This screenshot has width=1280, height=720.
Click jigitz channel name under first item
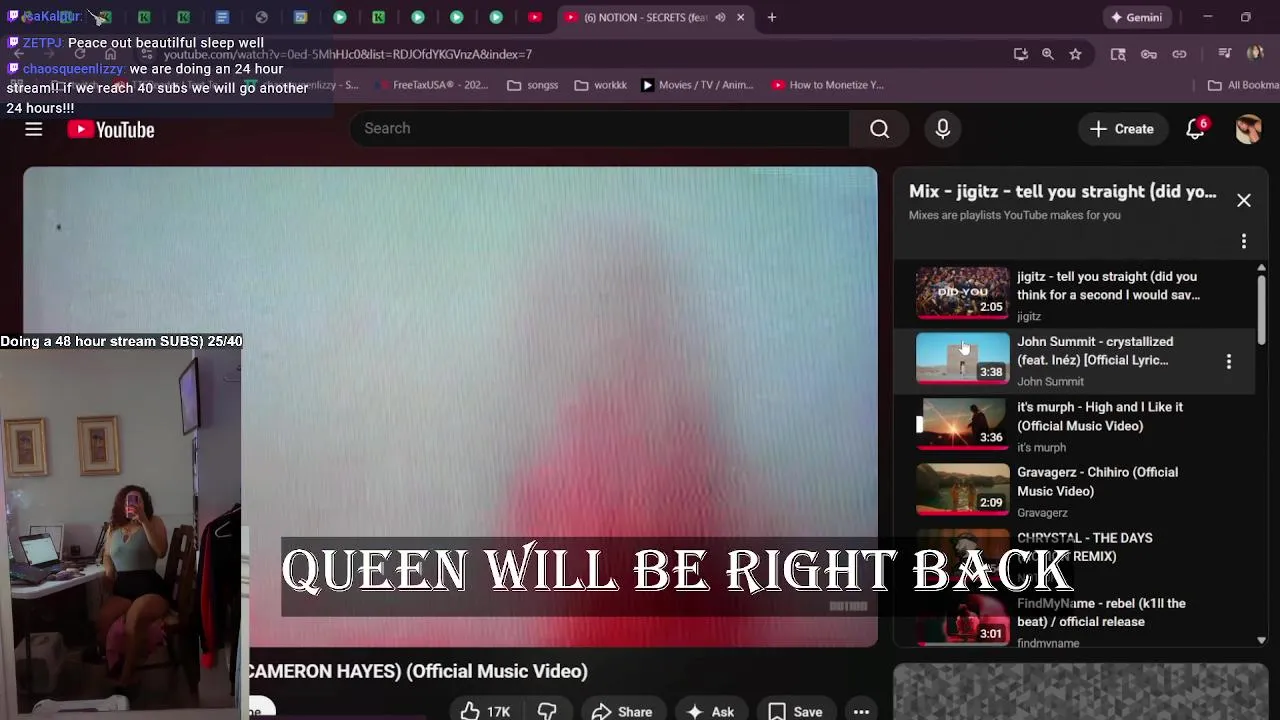coord(1029,316)
